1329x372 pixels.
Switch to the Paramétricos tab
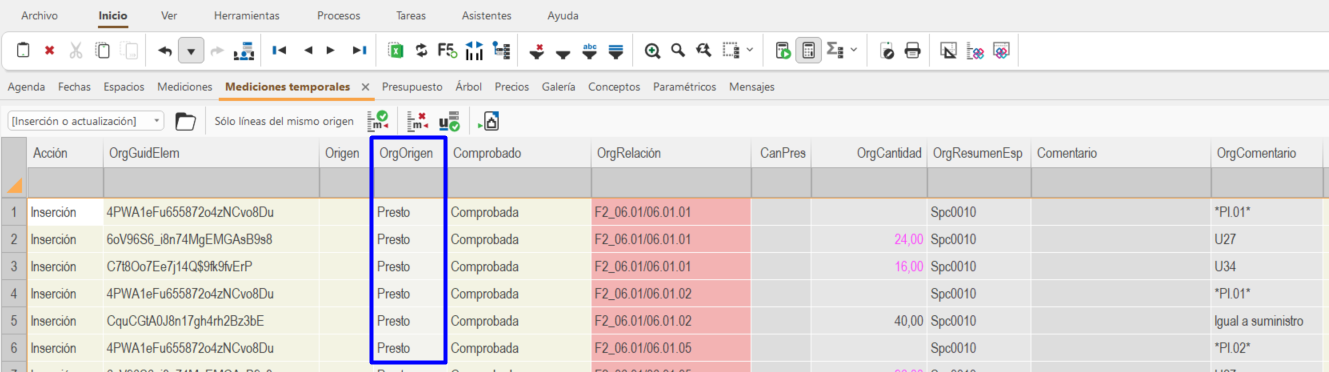(684, 87)
